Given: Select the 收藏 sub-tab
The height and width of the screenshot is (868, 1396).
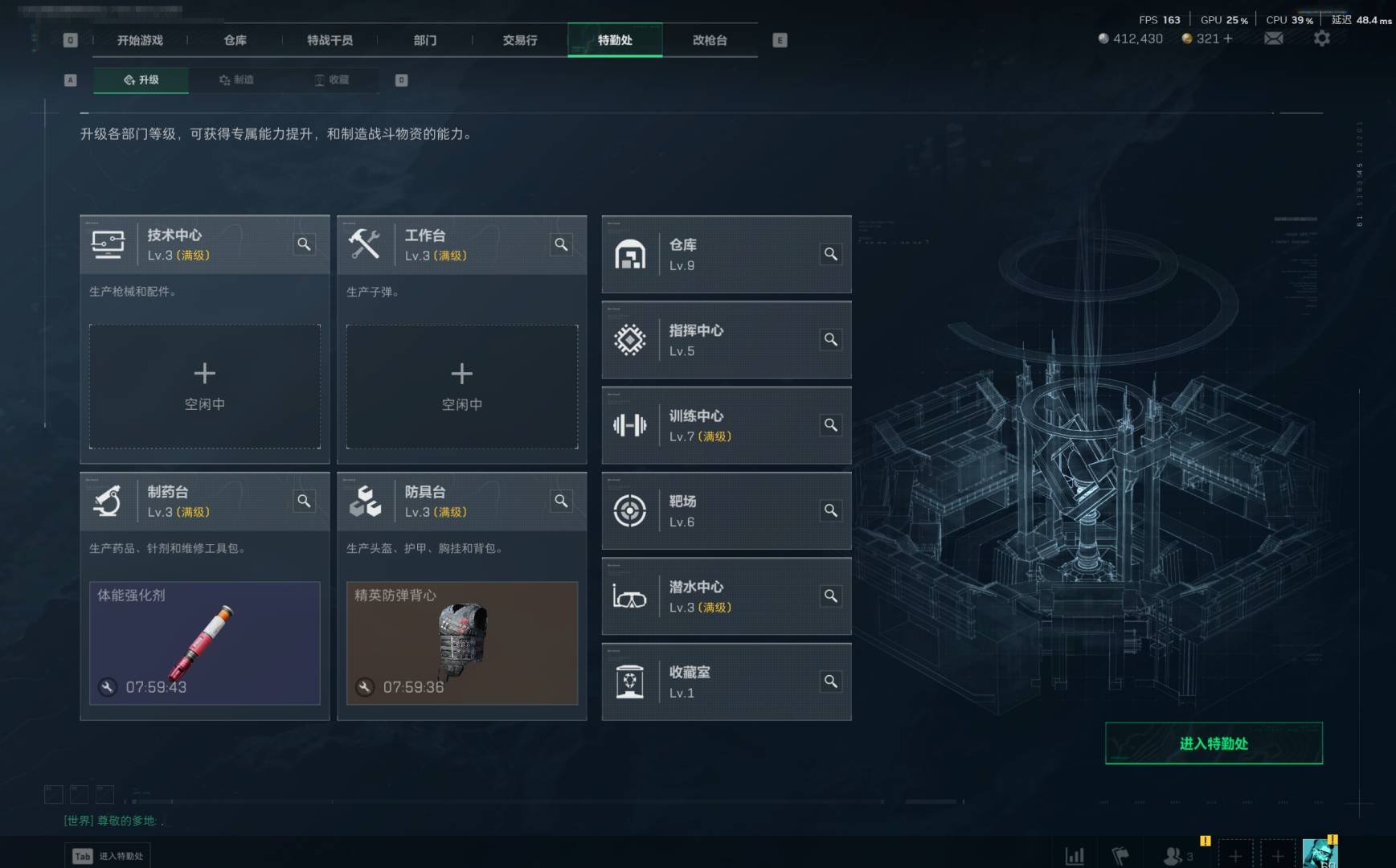Looking at the screenshot, I should tap(331, 80).
